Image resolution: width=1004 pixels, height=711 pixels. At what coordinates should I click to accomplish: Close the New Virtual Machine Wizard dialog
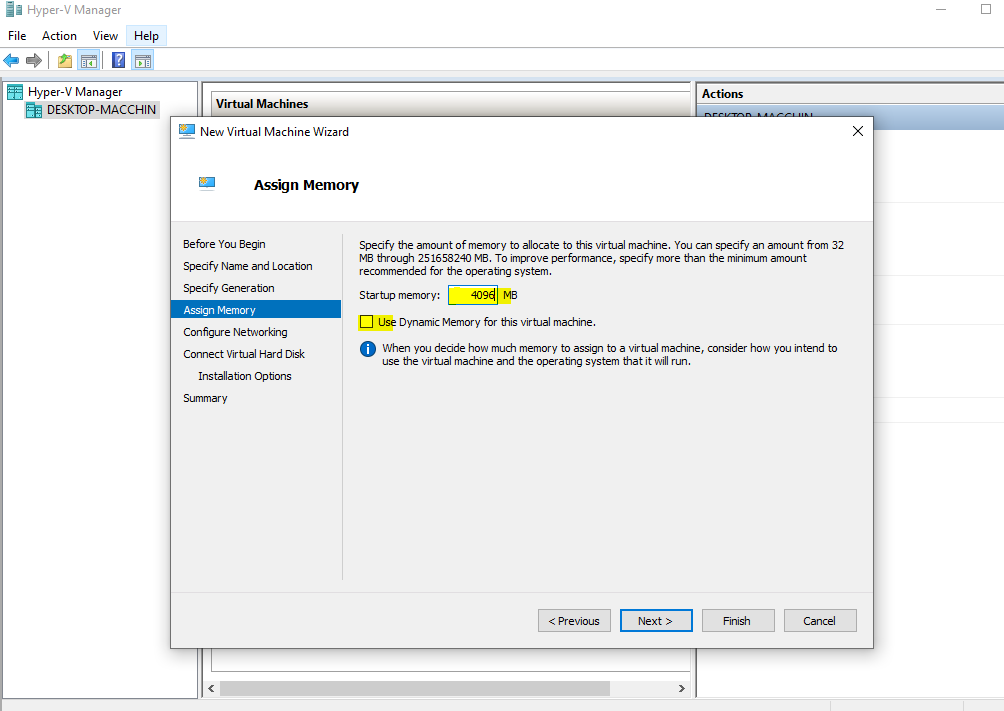click(857, 131)
